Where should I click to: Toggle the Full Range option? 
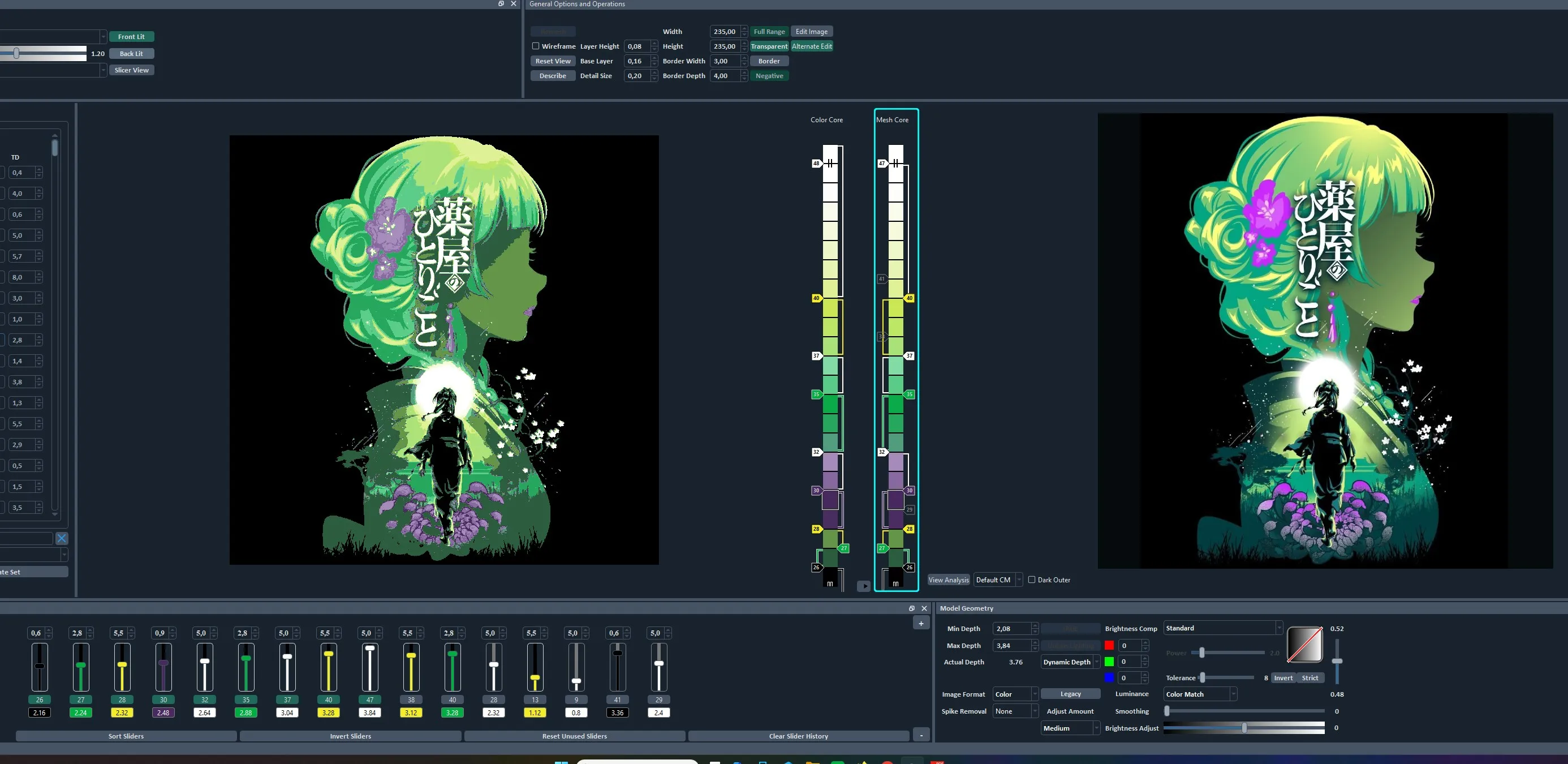[x=769, y=32]
